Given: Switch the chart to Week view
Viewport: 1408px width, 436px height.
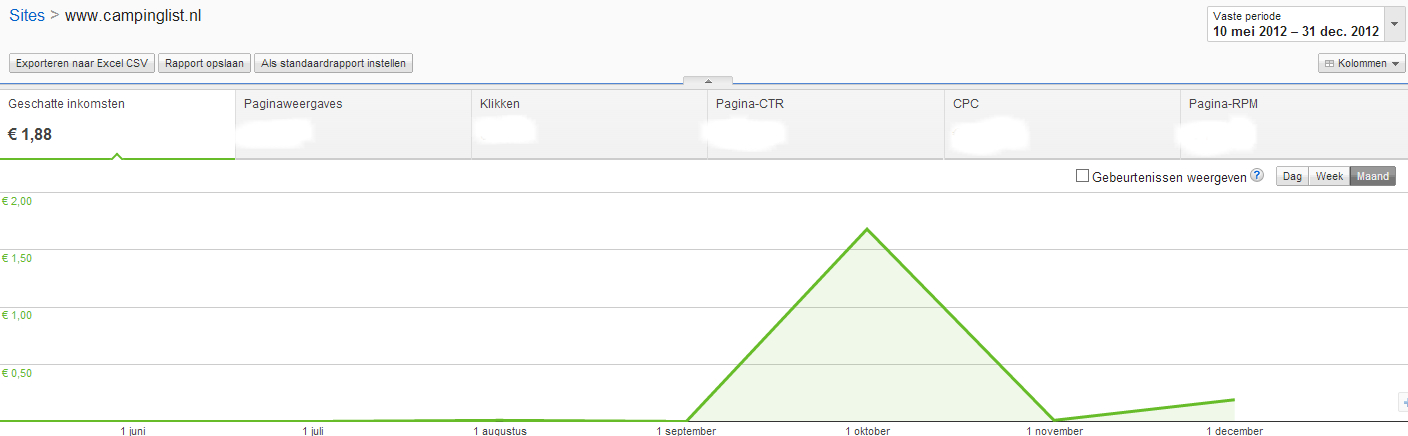Looking at the screenshot, I should 1329,176.
